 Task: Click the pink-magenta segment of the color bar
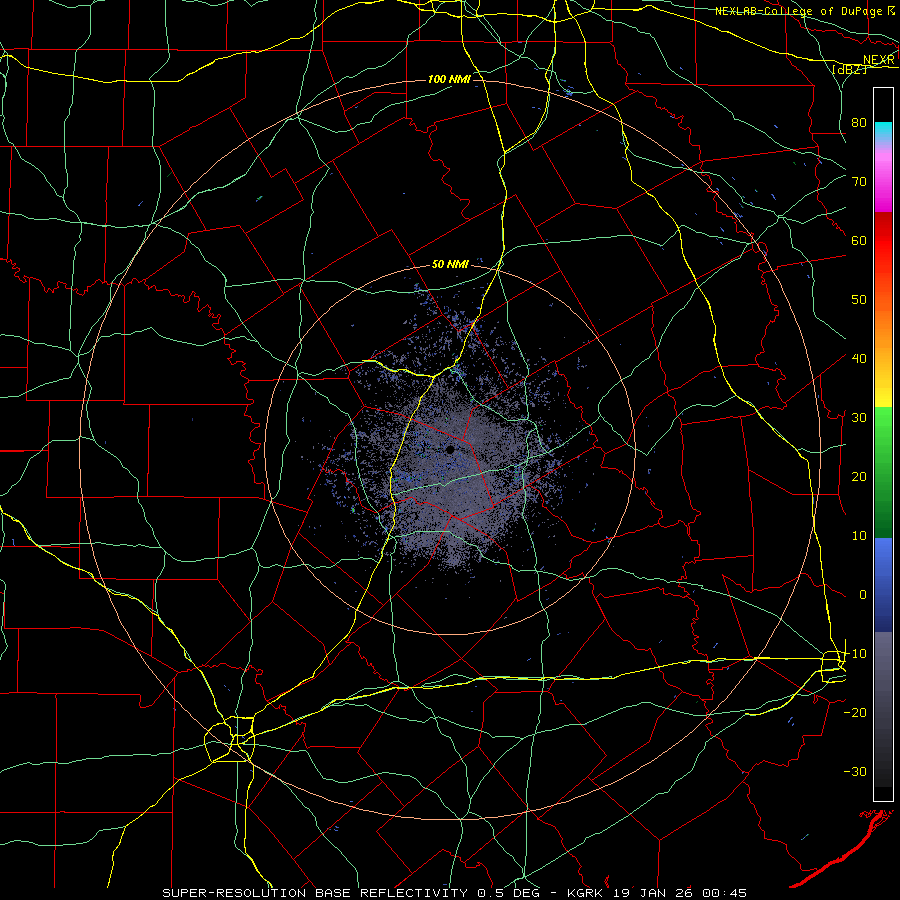(x=883, y=178)
